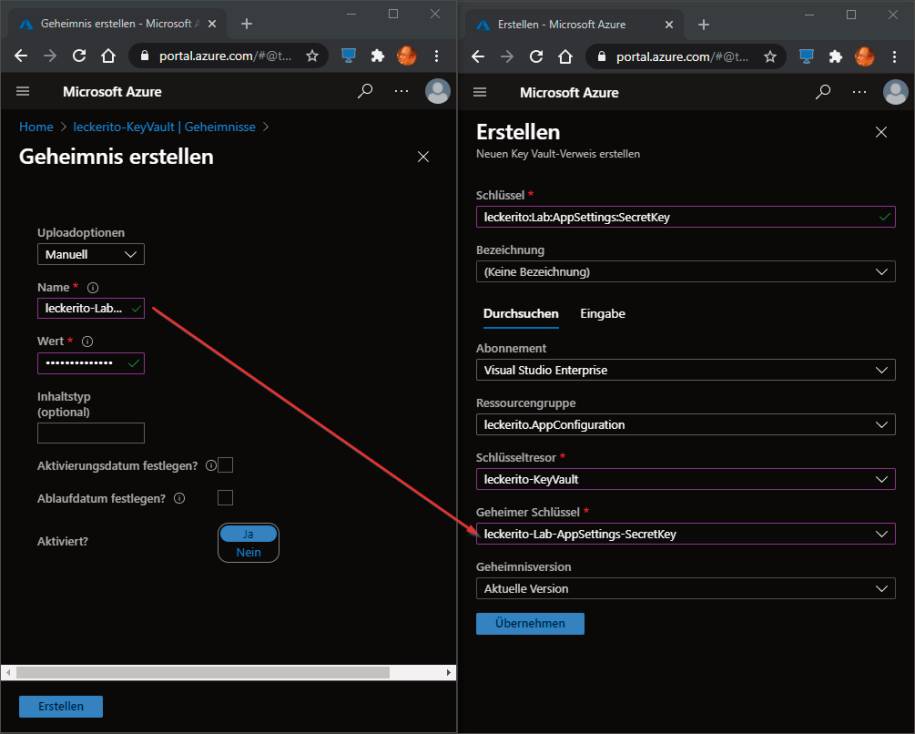Screen dimensions: 915x734
Task: Click Erstellen button to create secret
Action: (61, 707)
